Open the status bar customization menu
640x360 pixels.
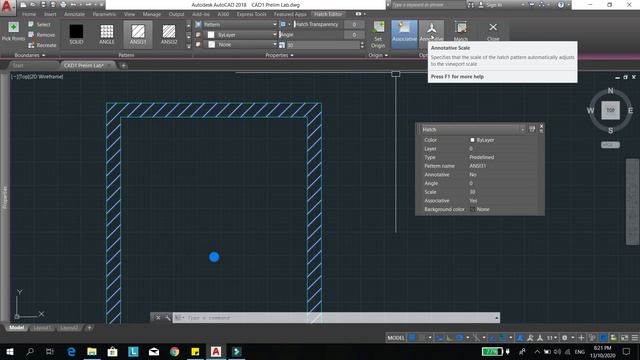point(635,338)
